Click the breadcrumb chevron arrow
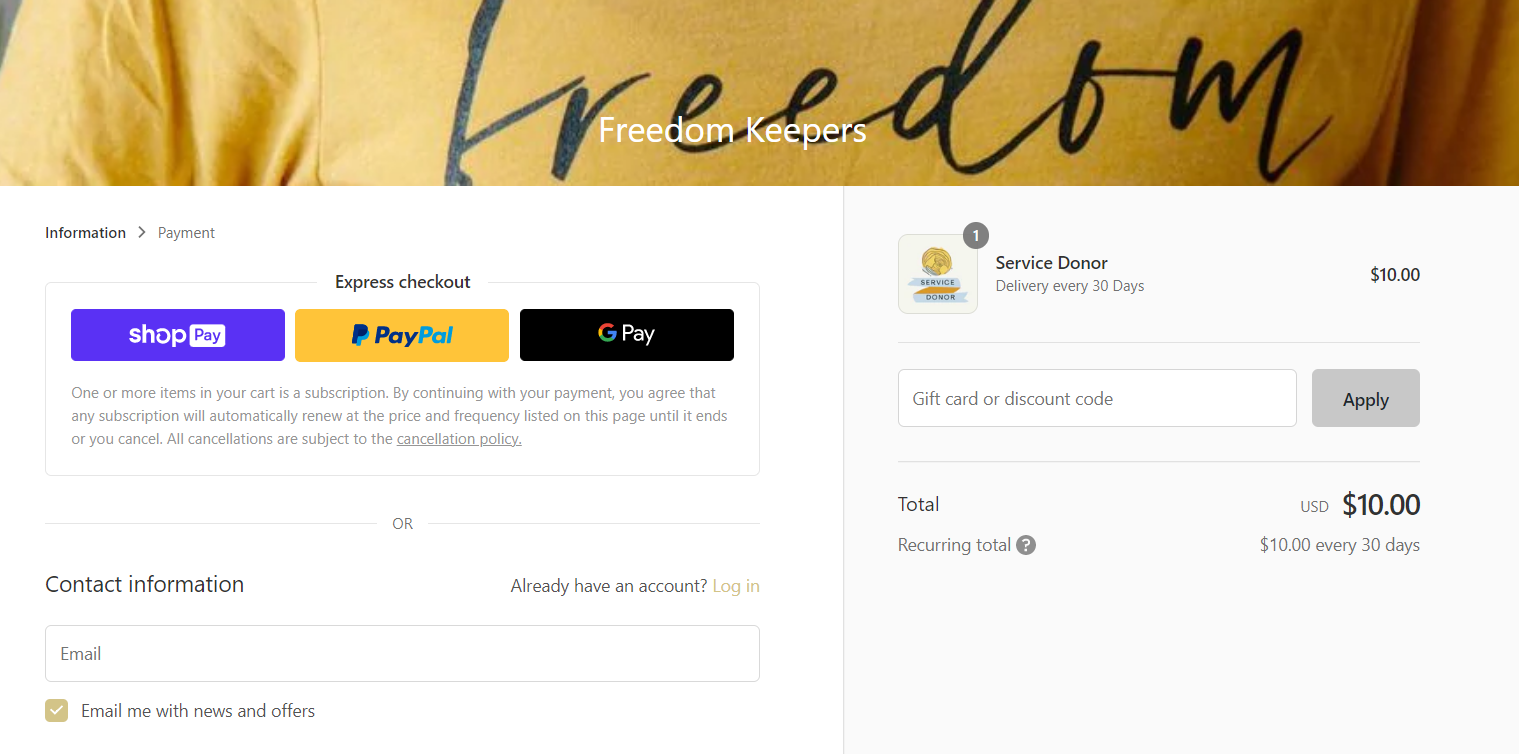1519x754 pixels. [x=142, y=232]
